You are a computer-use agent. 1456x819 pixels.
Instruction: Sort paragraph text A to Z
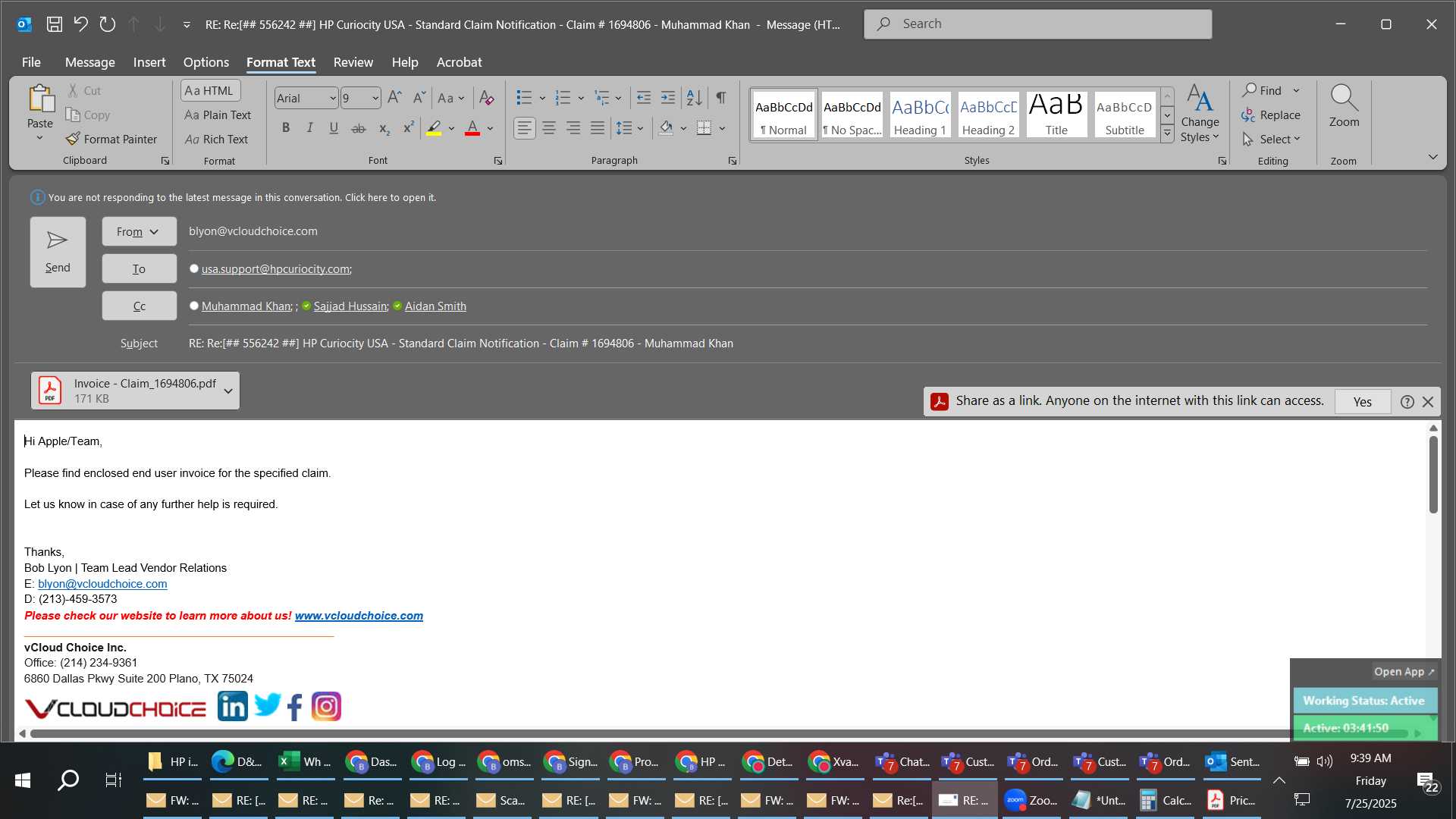tap(694, 98)
